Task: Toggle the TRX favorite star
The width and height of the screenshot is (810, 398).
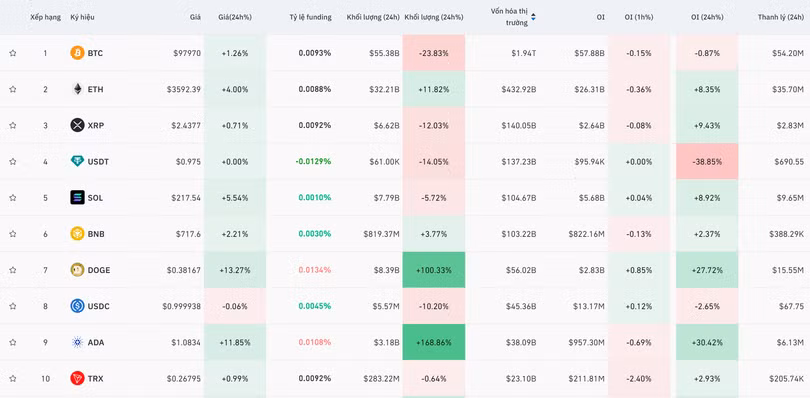Action: (13, 378)
